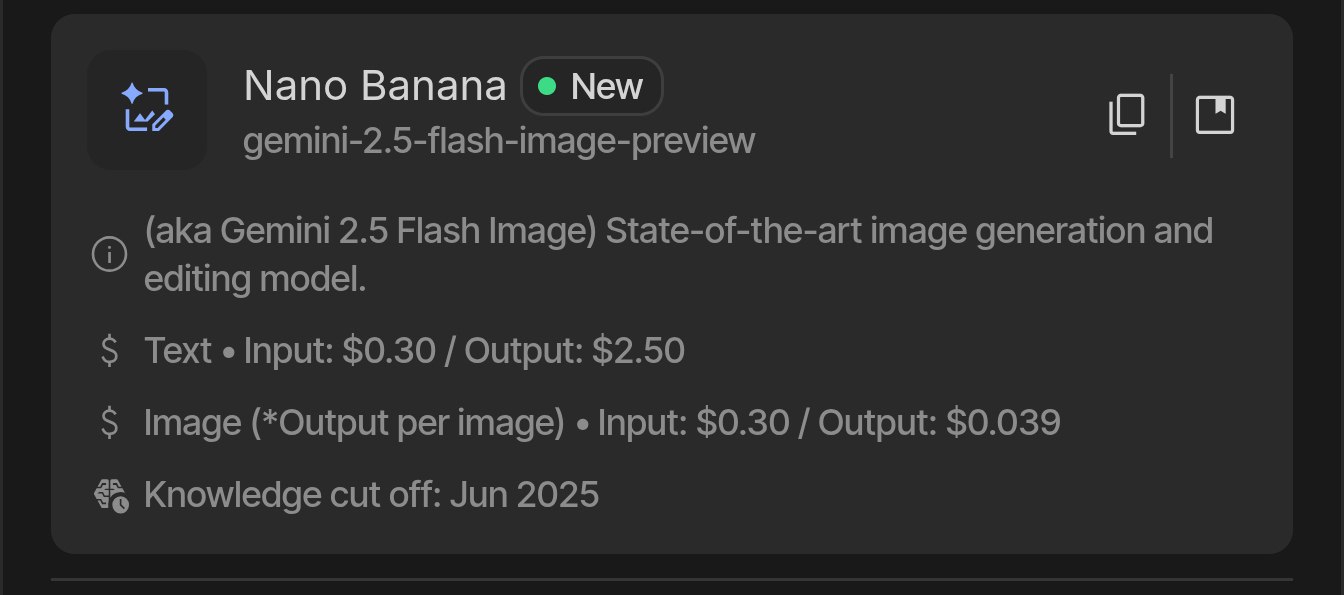Open the Nano Banana model title
This screenshot has width=1344, height=595.
point(375,87)
